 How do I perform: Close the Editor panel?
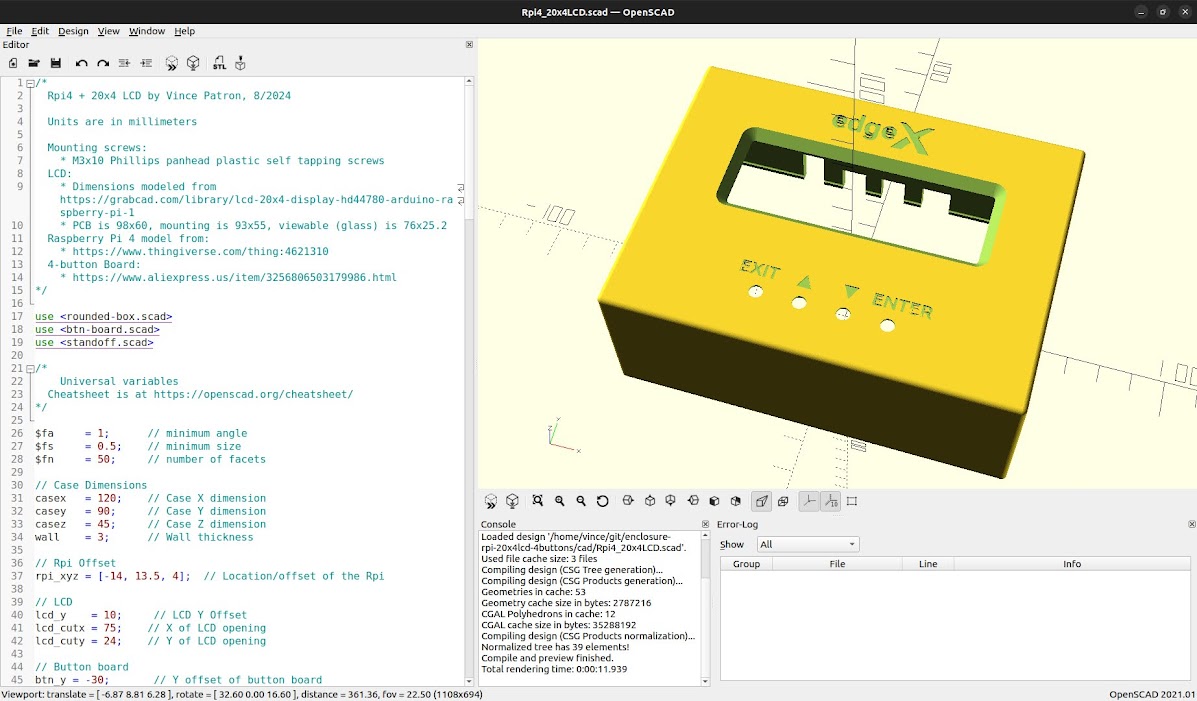click(x=469, y=45)
